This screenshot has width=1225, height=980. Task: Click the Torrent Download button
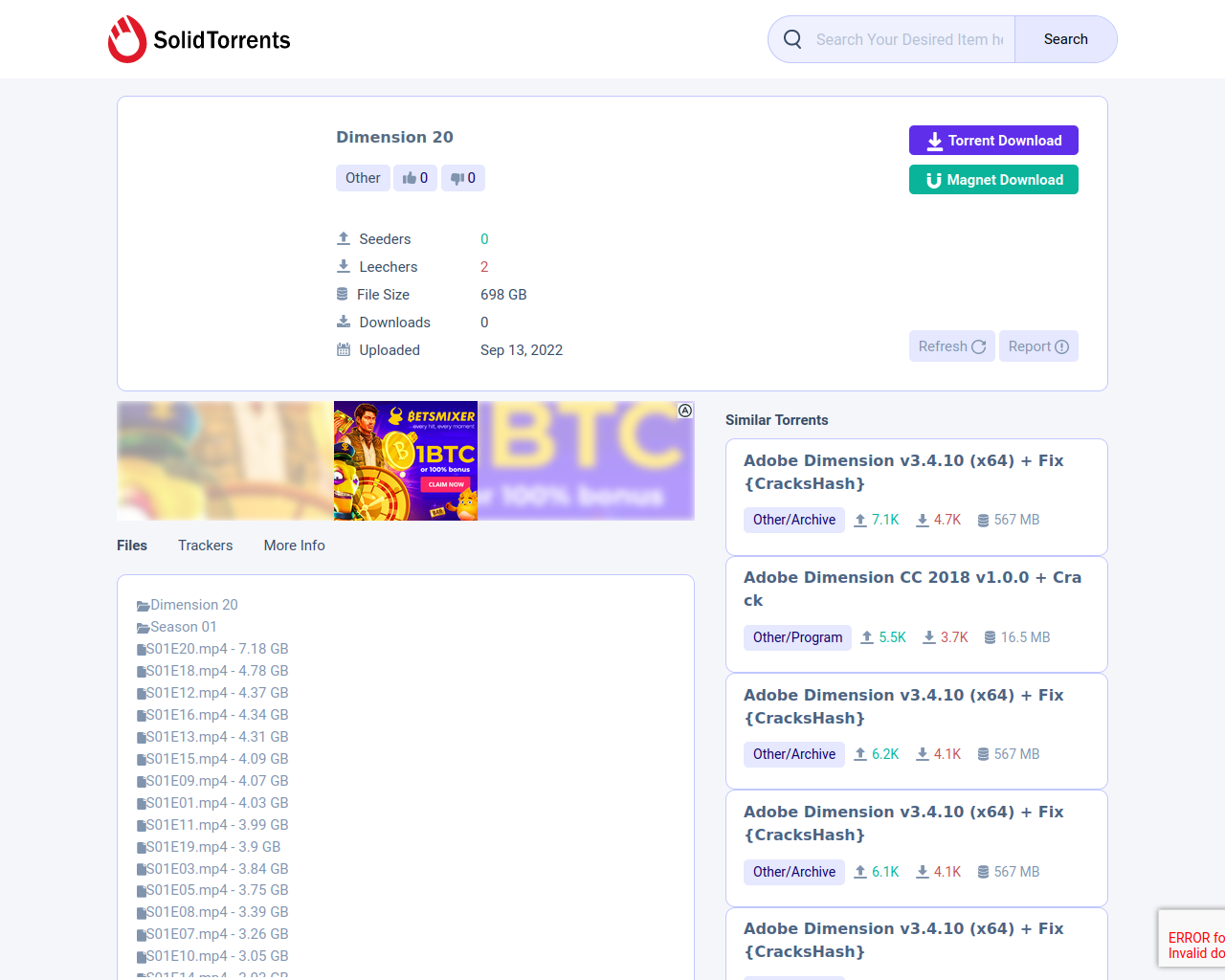tap(993, 141)
